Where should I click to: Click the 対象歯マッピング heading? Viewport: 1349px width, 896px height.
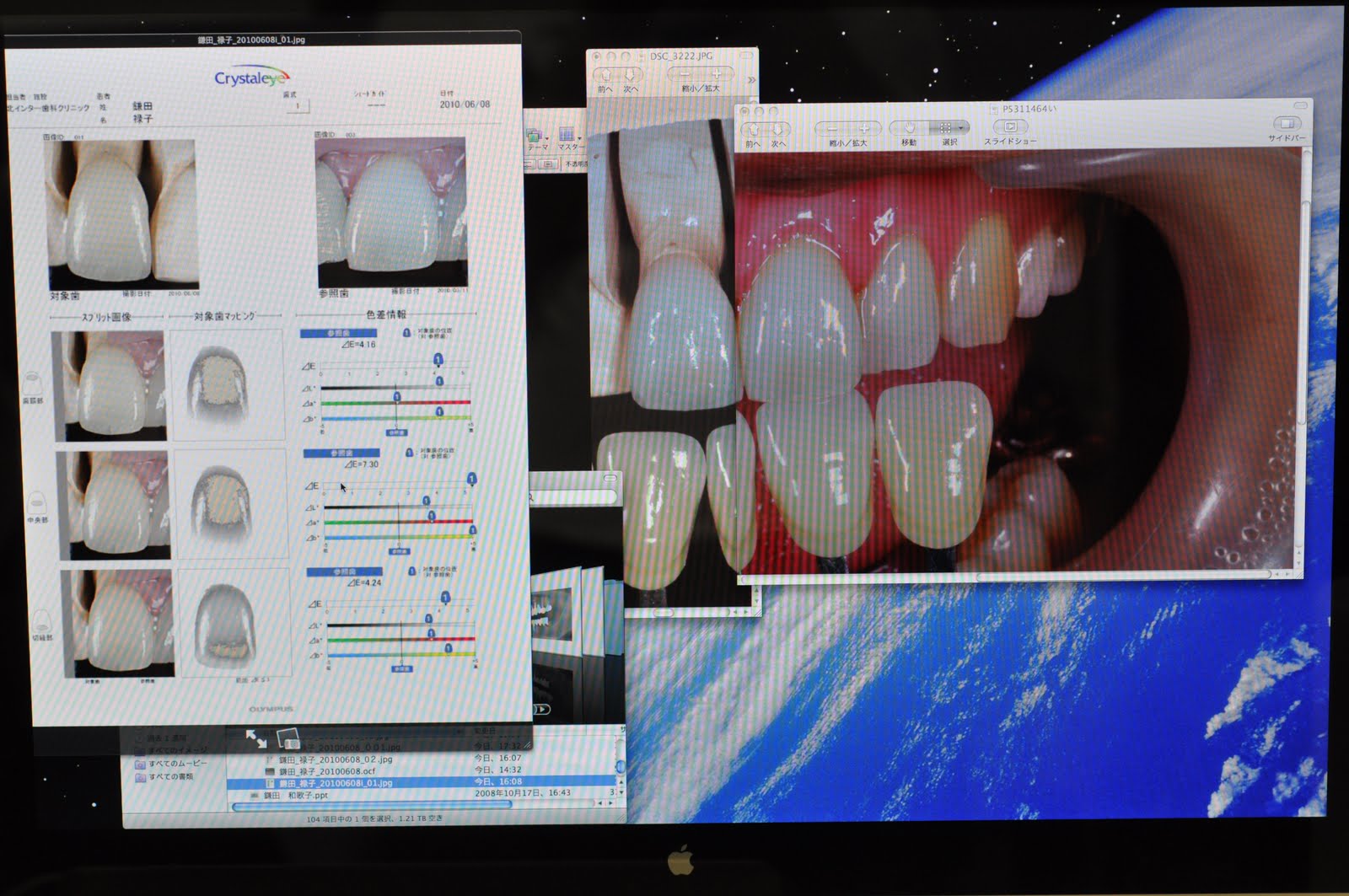pyautogui.click(x=224, y=316)
